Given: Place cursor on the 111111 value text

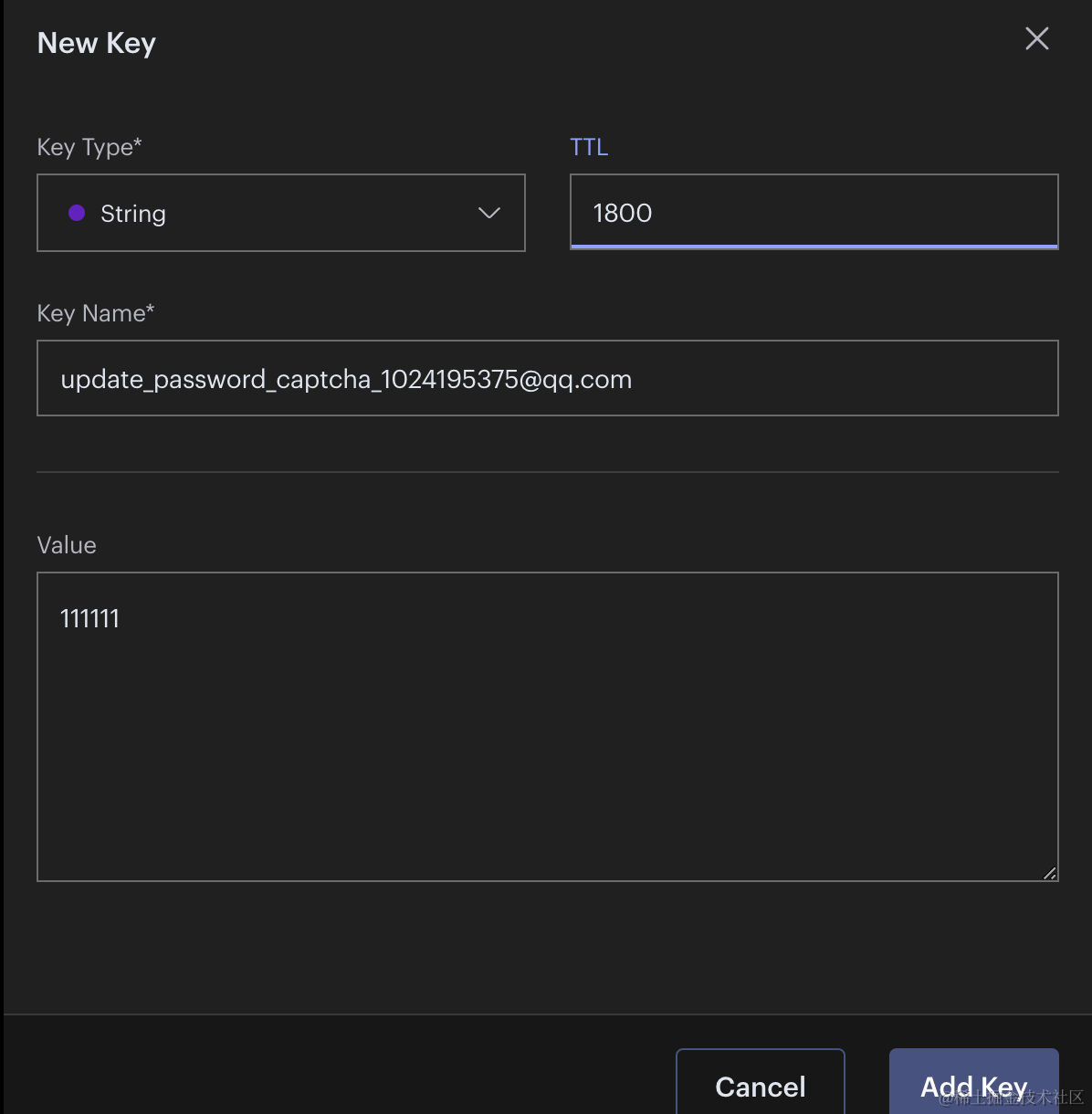Looking at the screenshot, I should pos(89,619).
